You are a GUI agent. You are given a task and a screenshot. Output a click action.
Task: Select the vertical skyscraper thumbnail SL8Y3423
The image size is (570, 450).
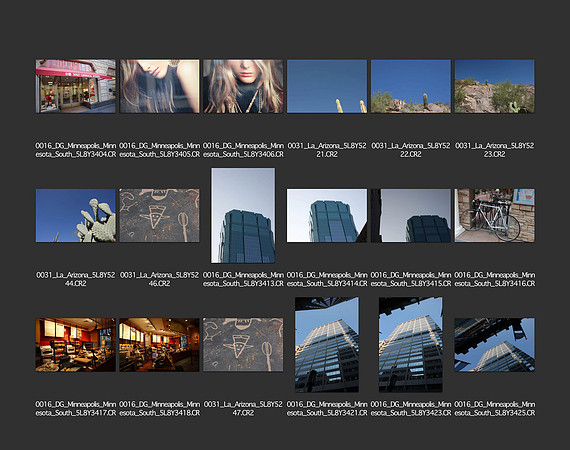coord(411,345)
